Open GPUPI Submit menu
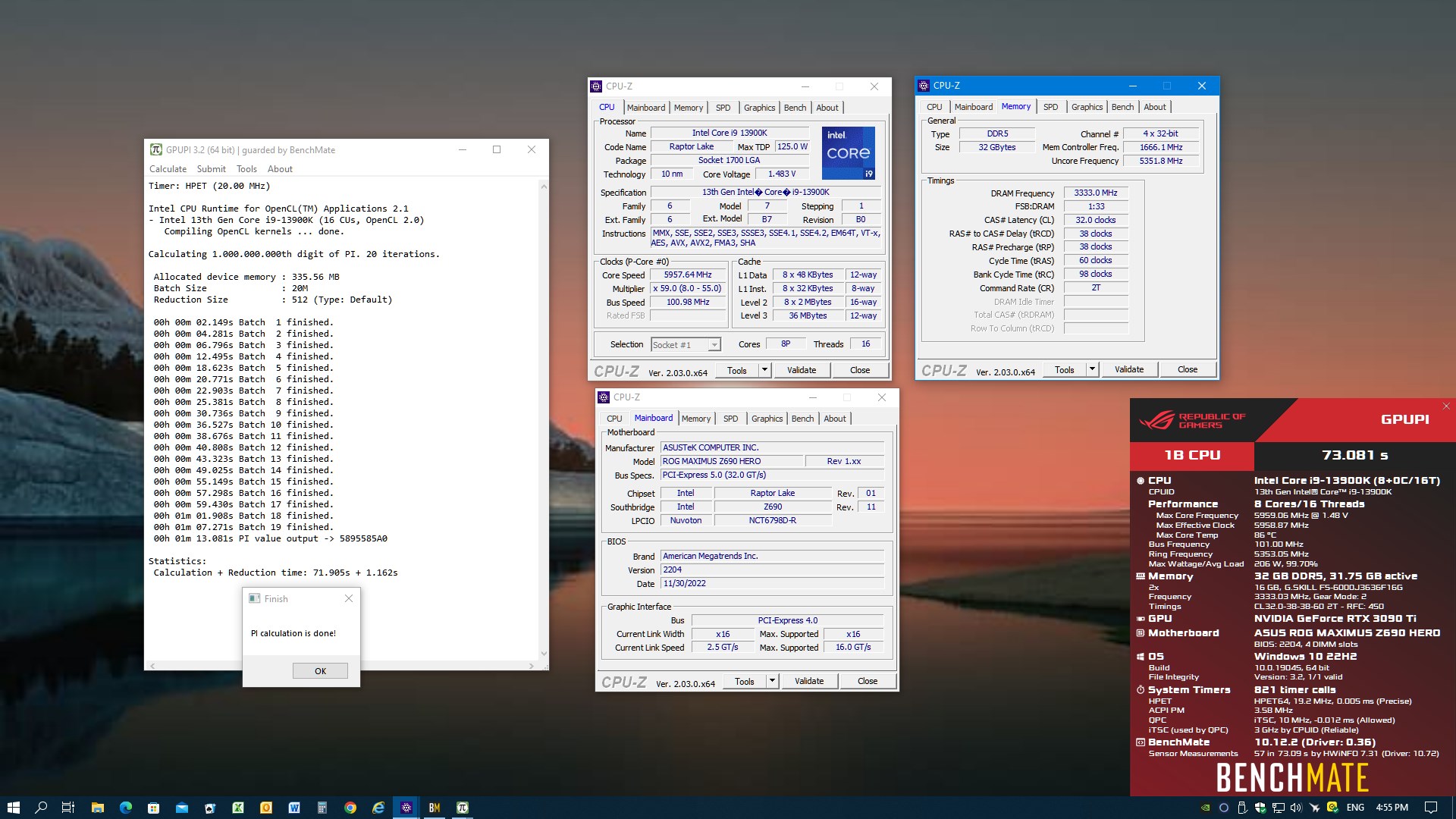This screenshot has height=819, width=1456. click(x=211, y=169)
